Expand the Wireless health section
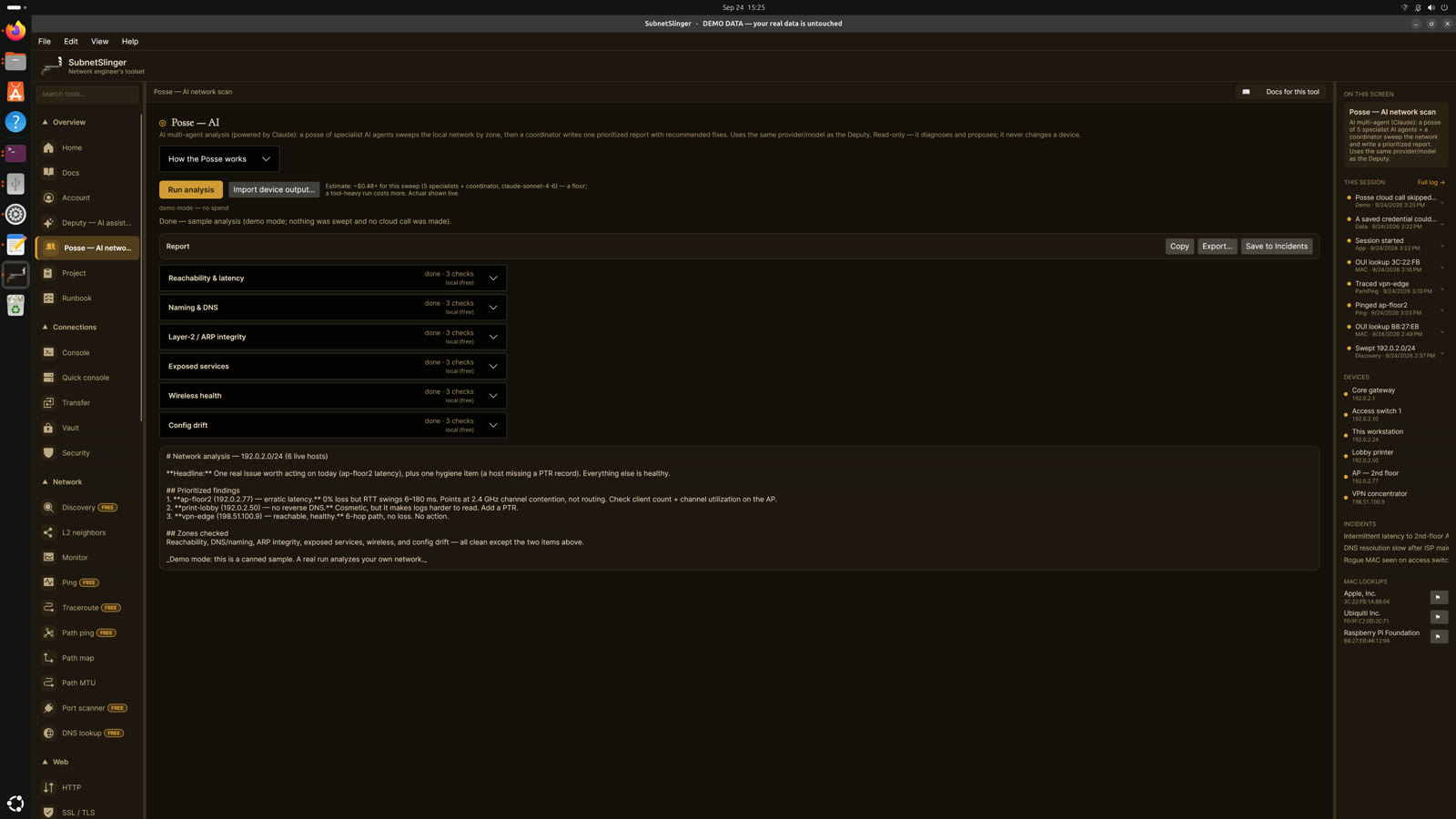Screen dimensions: 1456x819 coord(333,396)
